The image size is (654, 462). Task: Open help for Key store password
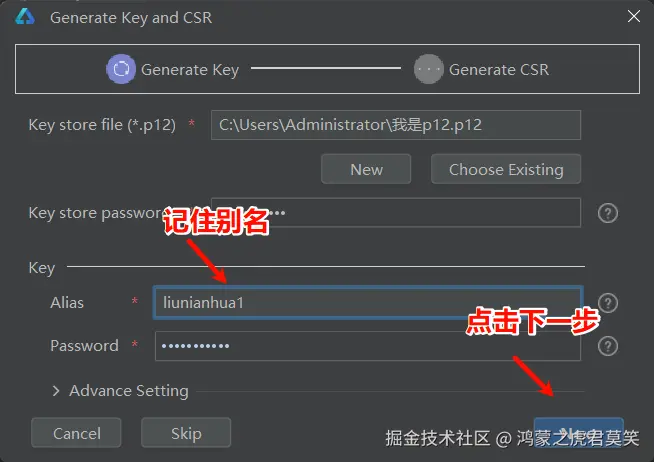[608, 213]
